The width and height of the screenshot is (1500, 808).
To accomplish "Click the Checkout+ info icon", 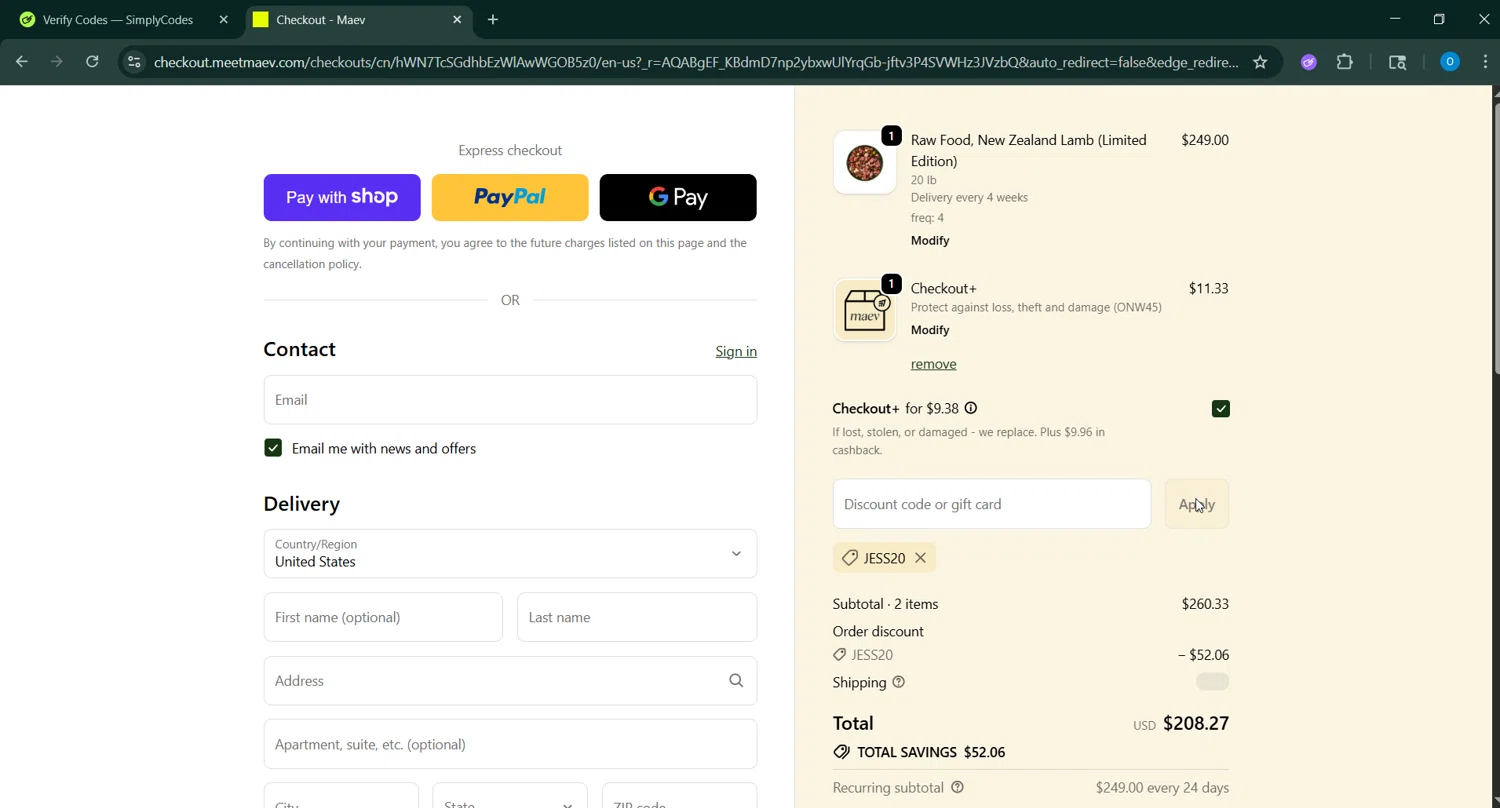I will [970, 408].
